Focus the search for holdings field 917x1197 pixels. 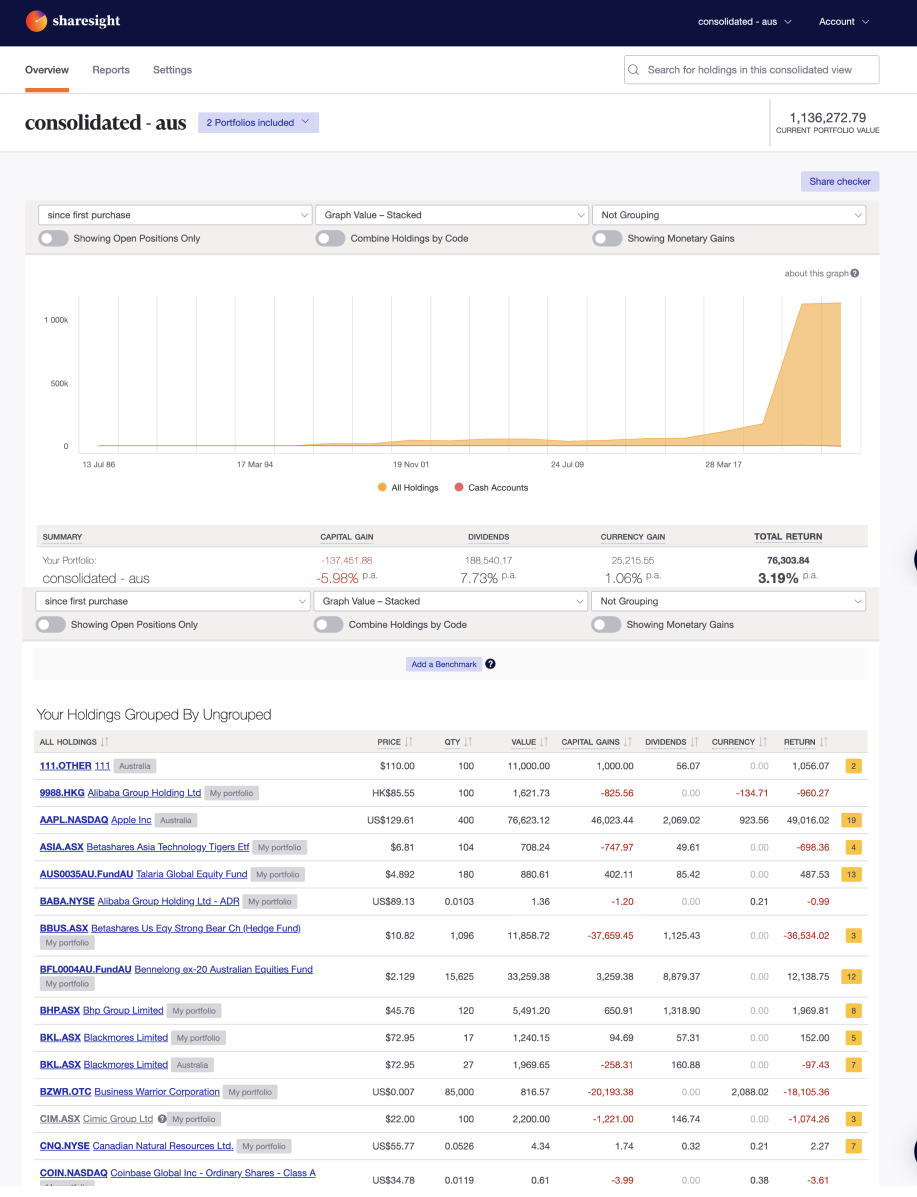click(751, 69)
